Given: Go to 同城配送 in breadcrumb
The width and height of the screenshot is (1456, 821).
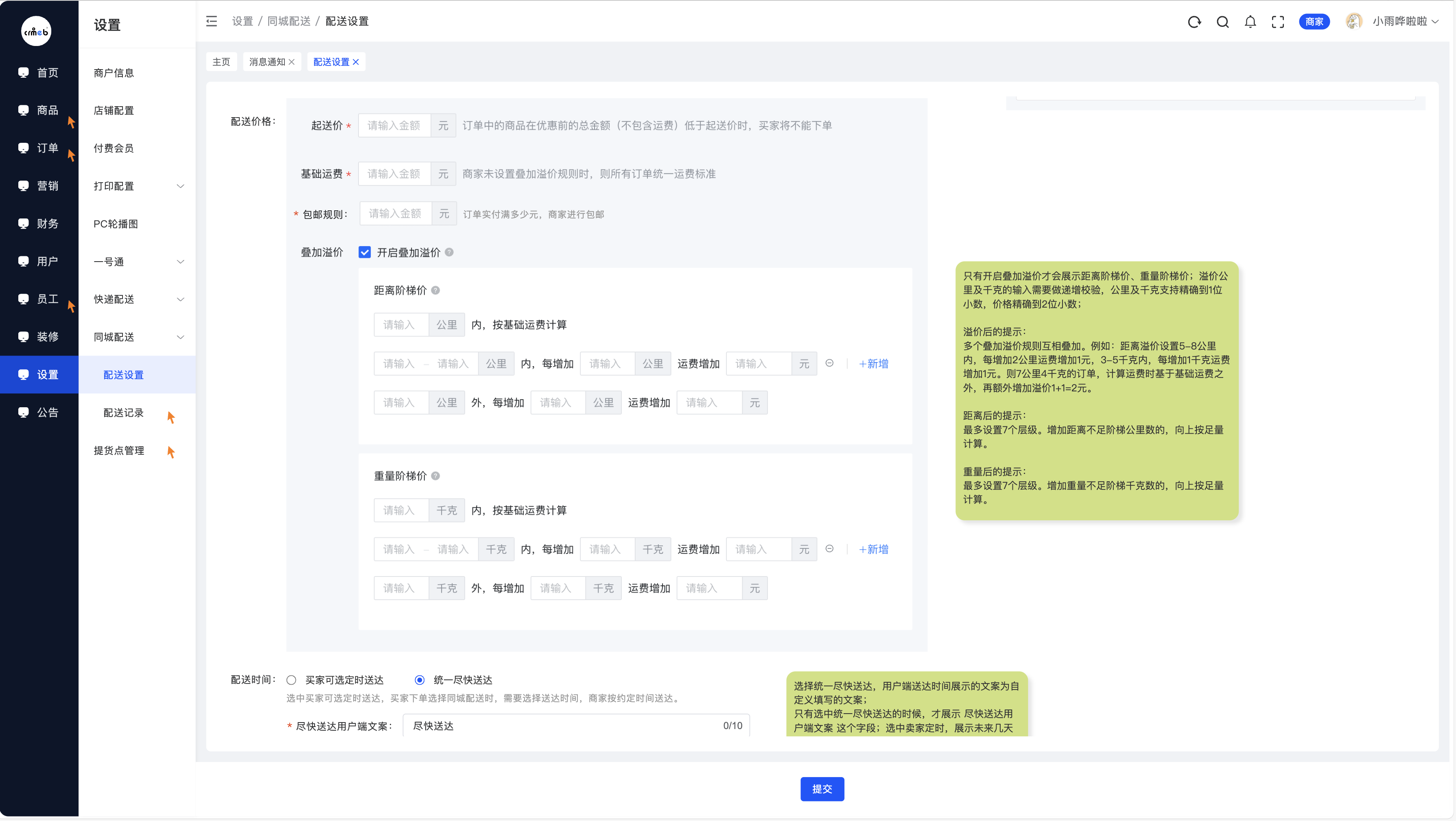Looking at the screenshot, I should pyautogui.click(x=289, y=22).
